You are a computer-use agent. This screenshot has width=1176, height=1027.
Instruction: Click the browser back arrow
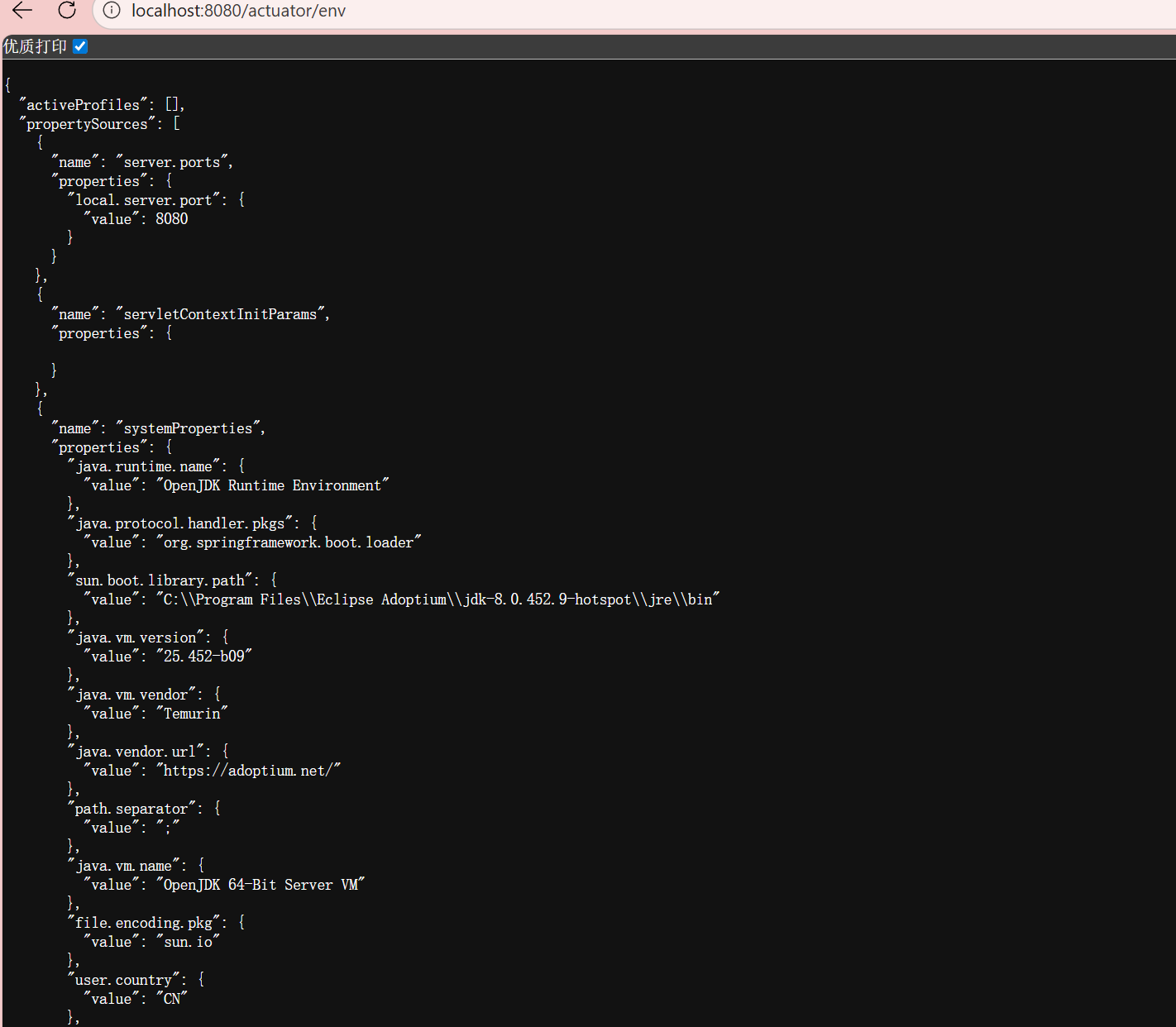tap(22, 10)
